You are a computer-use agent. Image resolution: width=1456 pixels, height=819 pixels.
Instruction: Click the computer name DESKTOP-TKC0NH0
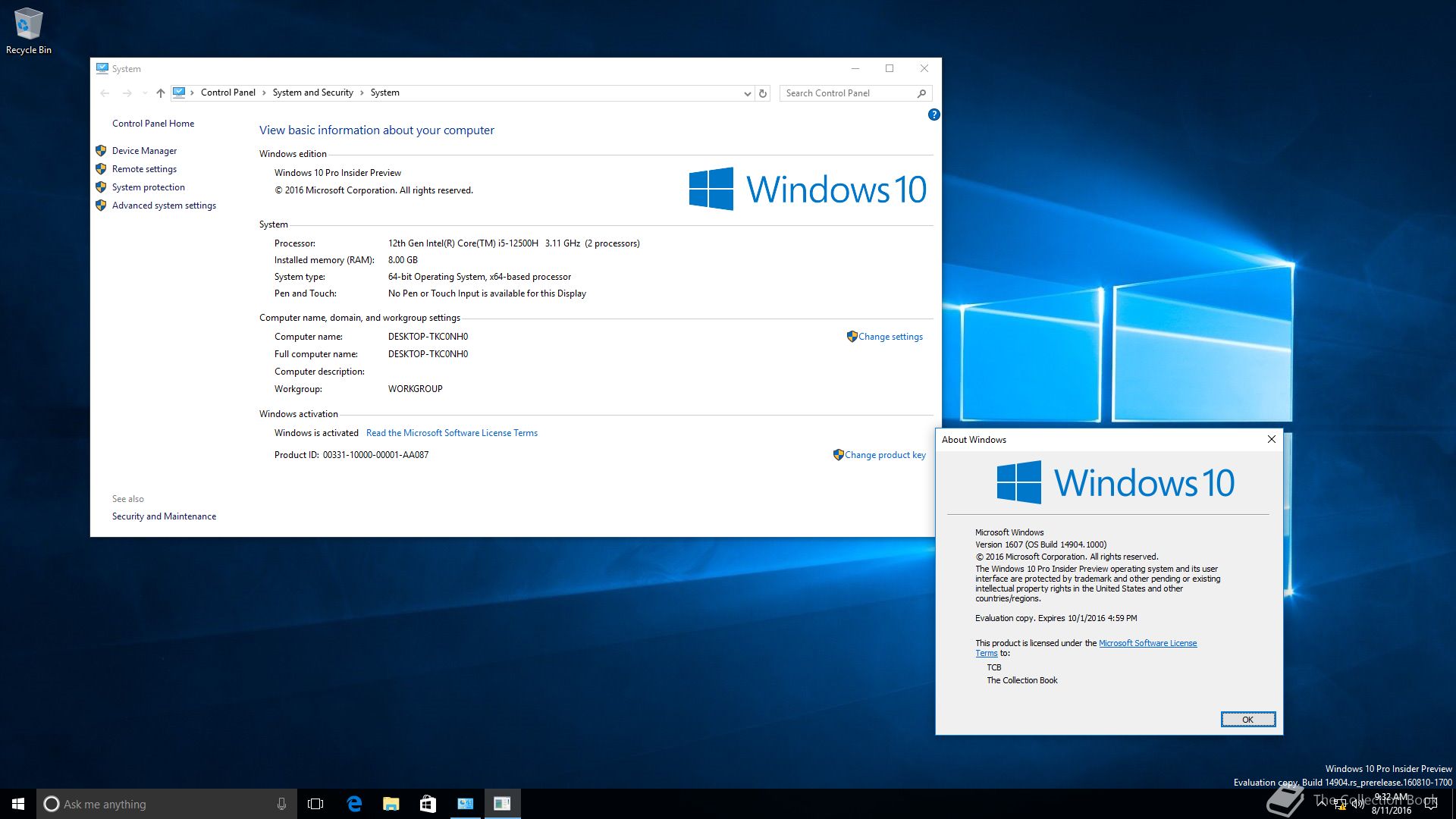coord(428,337)
